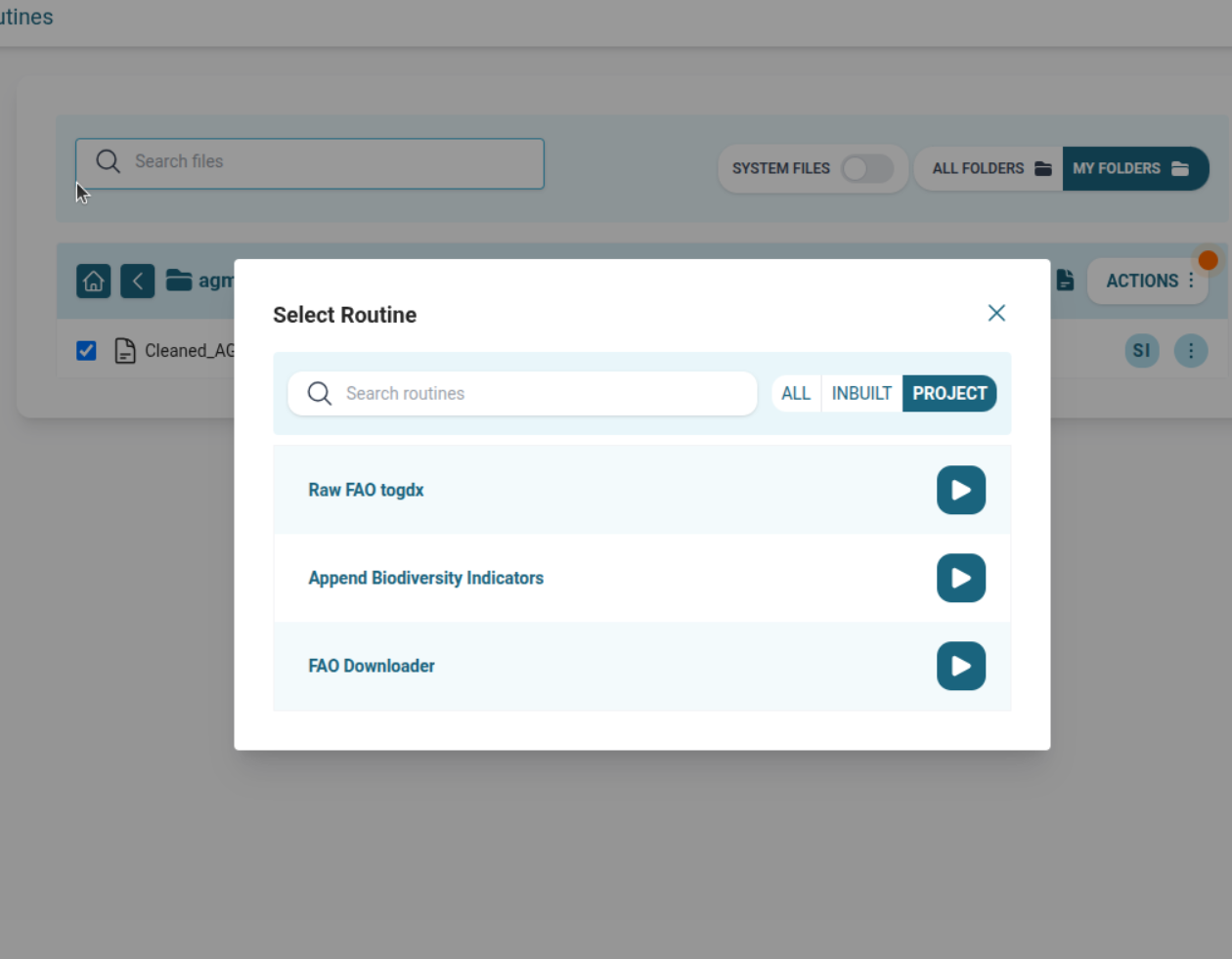Toggle the SYSTEM FILES switch

pyautogui.click(x=866, y=168)
